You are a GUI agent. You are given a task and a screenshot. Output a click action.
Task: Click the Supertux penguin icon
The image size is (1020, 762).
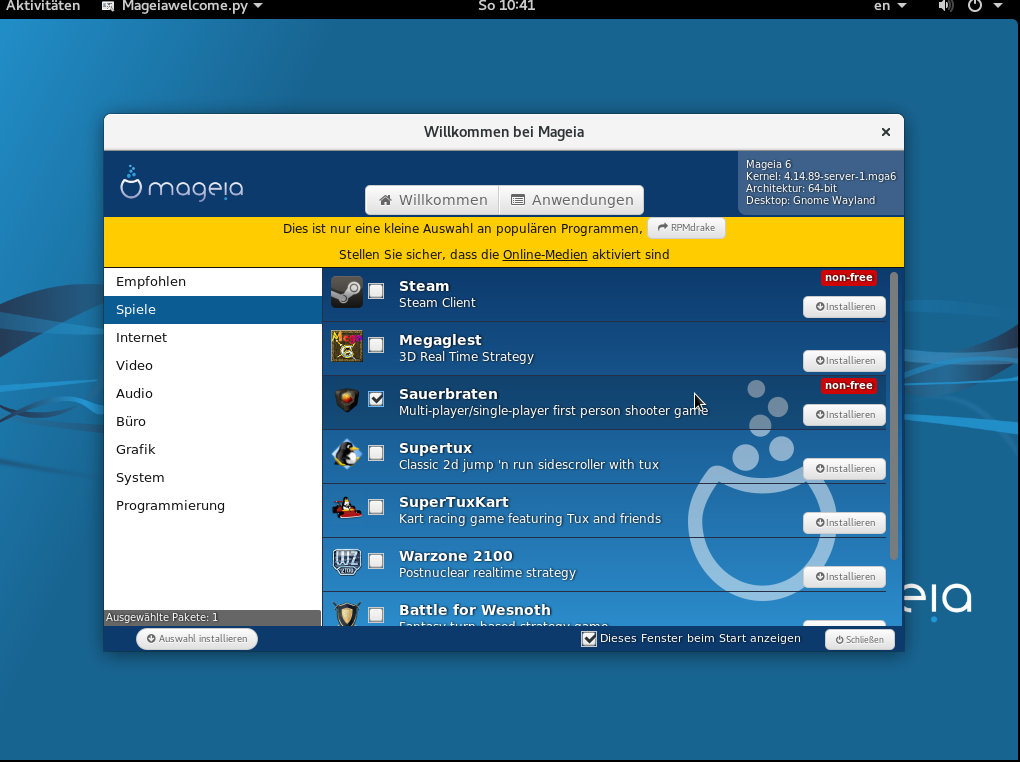[347, 454]
